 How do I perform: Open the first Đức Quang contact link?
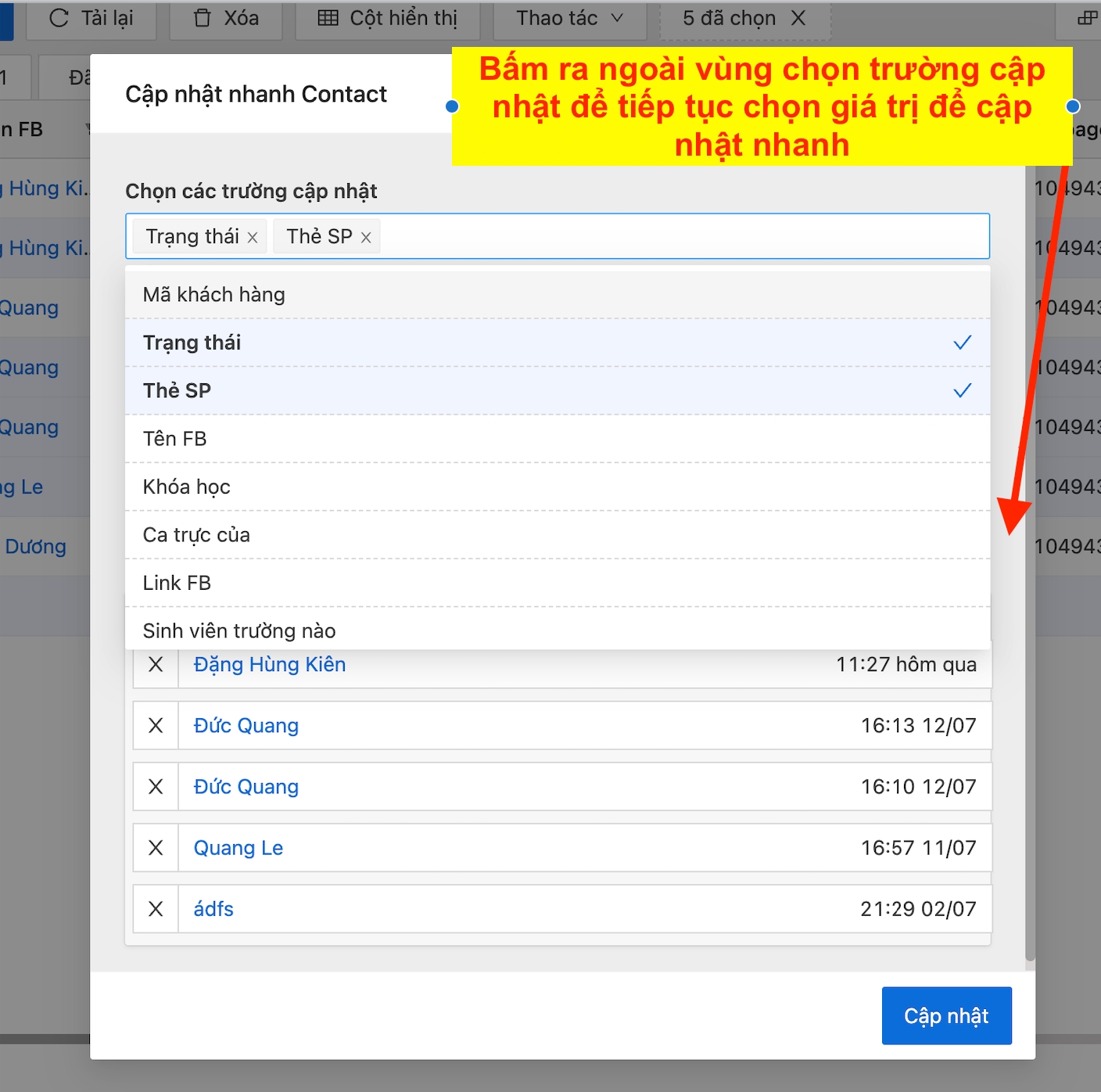pyautogui.click(x=246, y=726)
